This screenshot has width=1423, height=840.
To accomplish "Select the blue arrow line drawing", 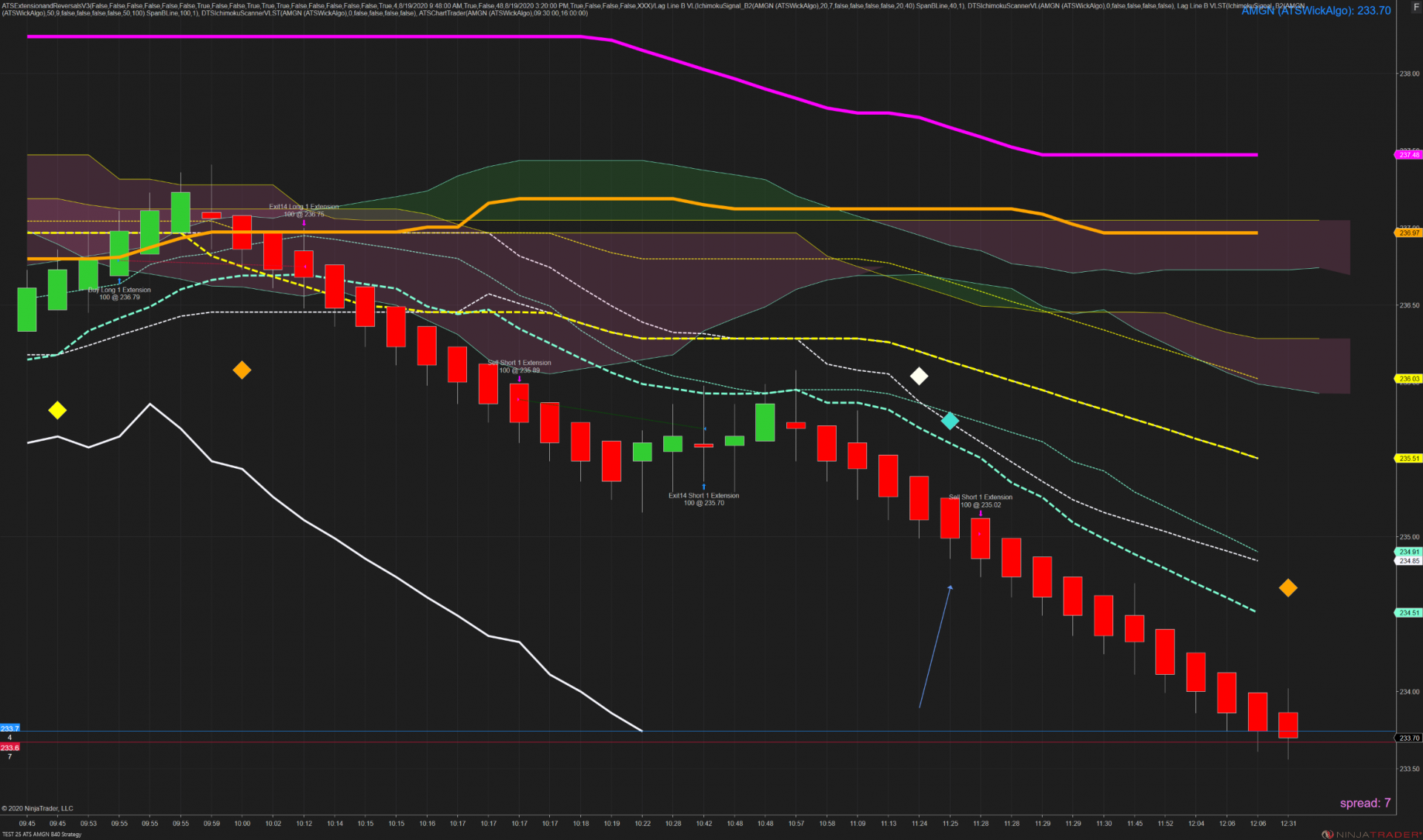I will 935,647.
